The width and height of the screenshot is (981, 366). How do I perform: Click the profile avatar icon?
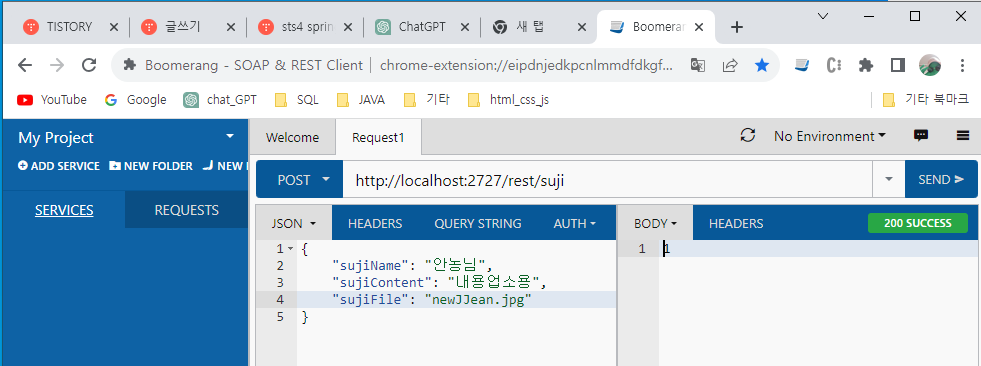click(930, 65)
